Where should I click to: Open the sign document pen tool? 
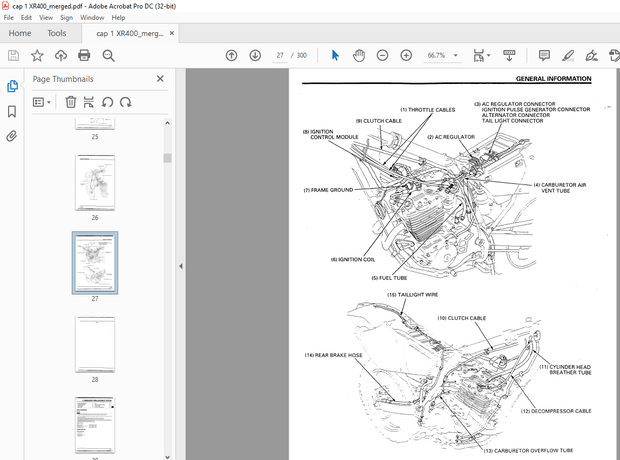(592, 55)
